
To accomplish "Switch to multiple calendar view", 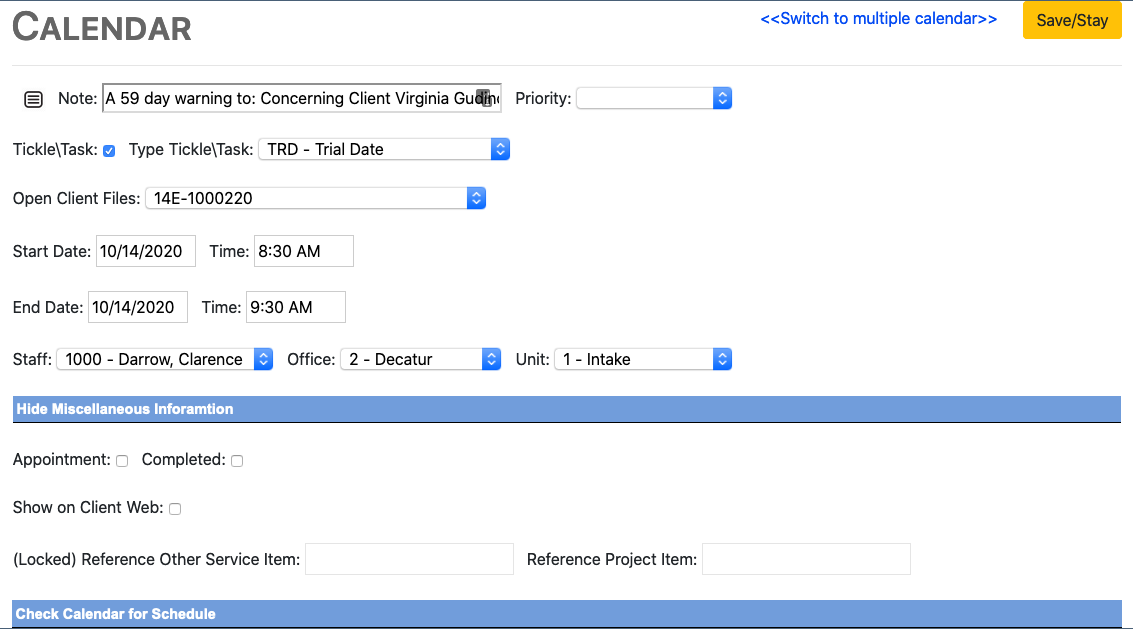I will pos(878,19).
